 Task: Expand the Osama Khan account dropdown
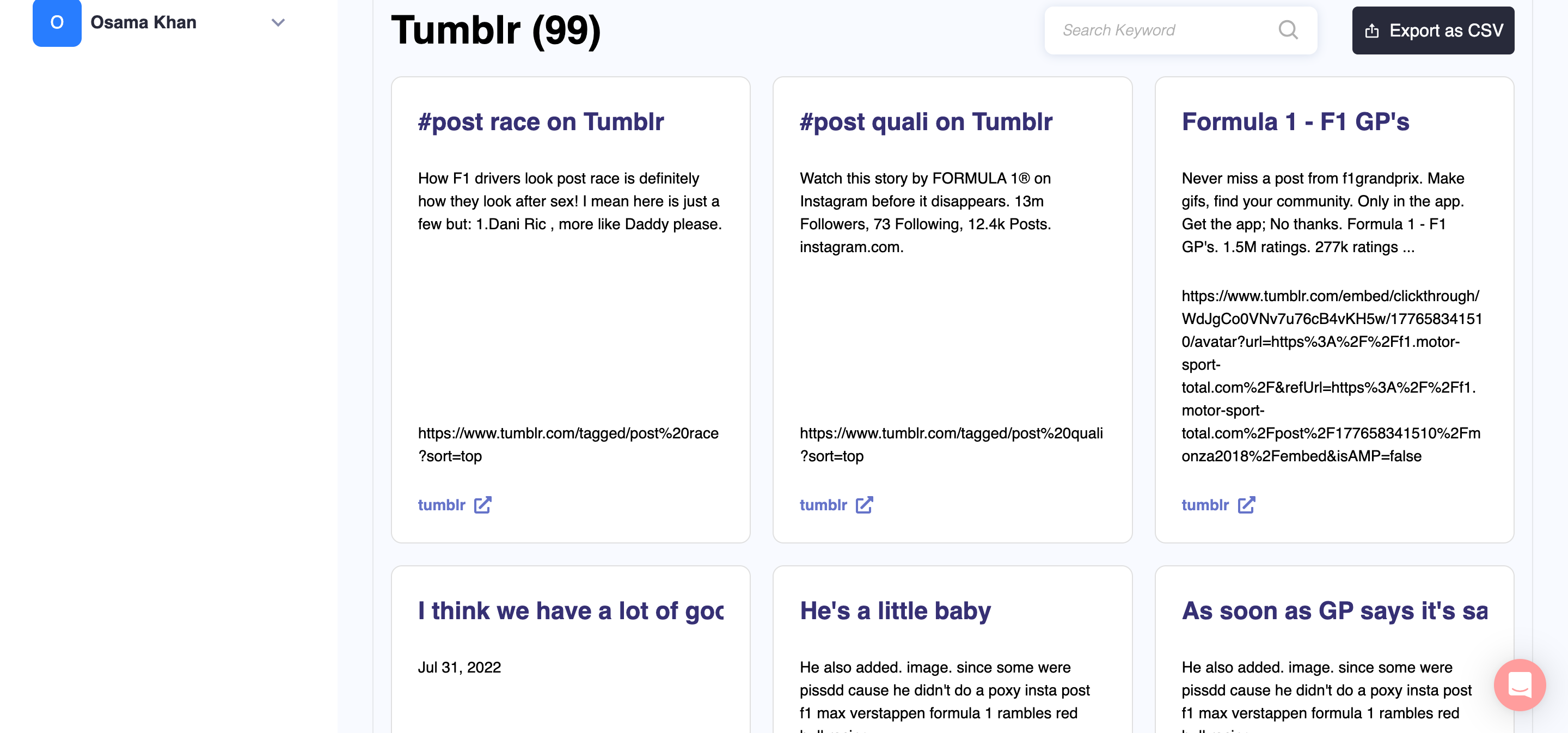click(278, 23)
